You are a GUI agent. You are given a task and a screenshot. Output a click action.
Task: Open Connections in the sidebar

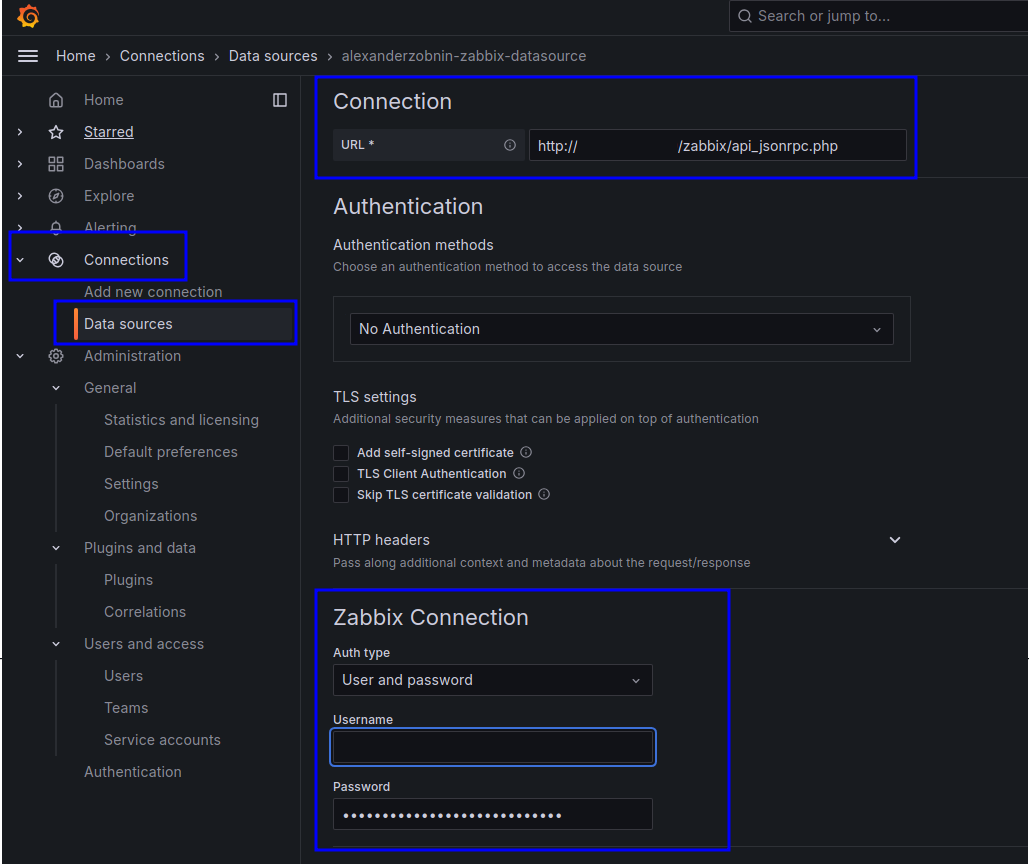(x=126, y=260)
